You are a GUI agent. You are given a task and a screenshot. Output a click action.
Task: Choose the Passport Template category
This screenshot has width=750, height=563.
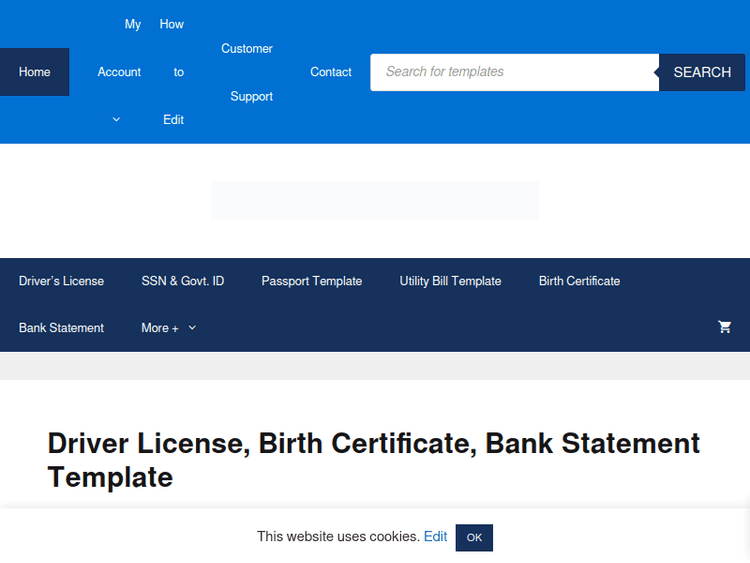(x=312, y=281)
